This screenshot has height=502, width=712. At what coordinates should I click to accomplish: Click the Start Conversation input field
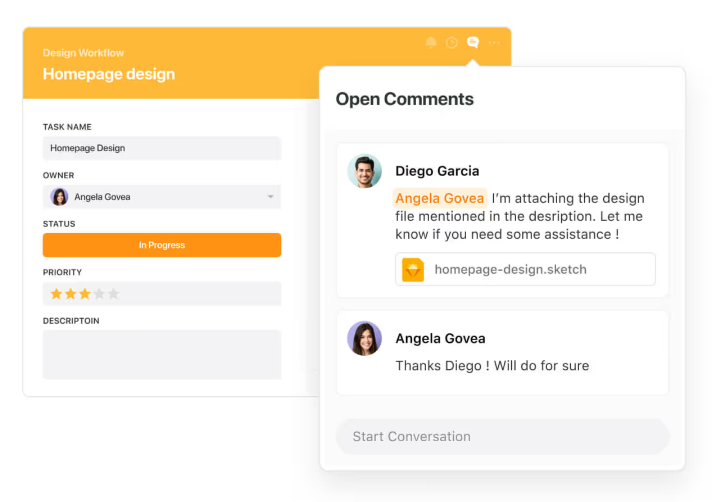tap(502, 437)
